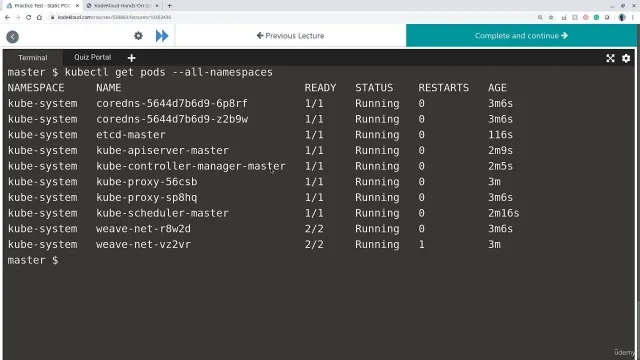This screenshot has width=640, height=360.
Task: Close the Practice Test browser tab
Action: point(78,6)
